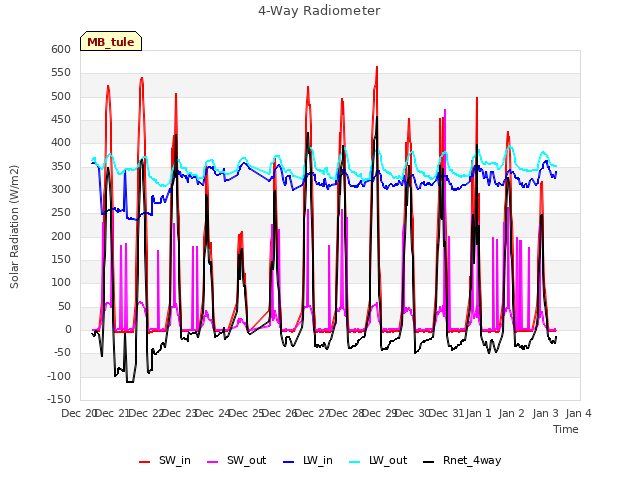Click the Jan 1 x-axis tick label
The image size is (640, 480).
(x=478, y=413)
